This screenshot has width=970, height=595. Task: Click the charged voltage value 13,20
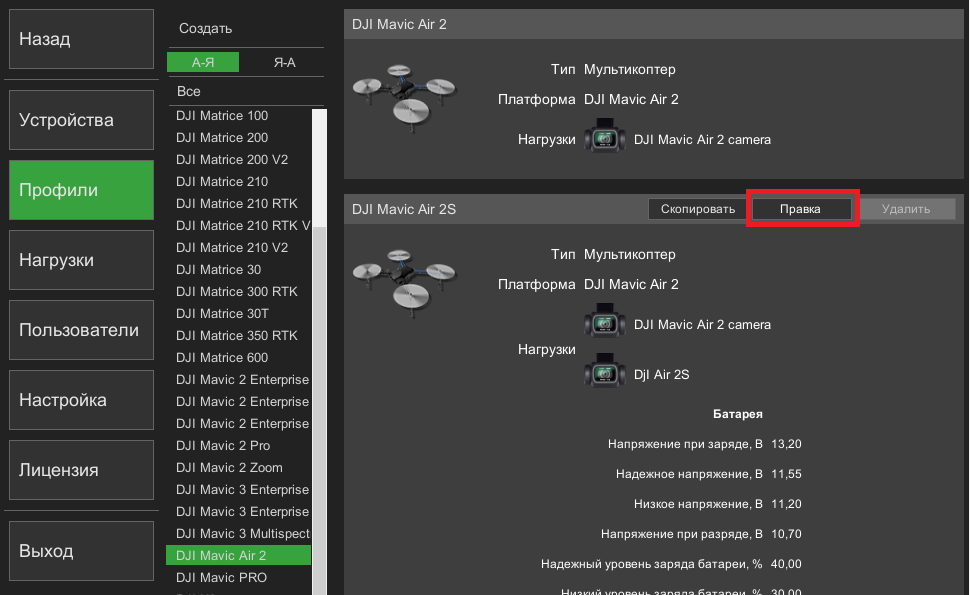(786, 444)
